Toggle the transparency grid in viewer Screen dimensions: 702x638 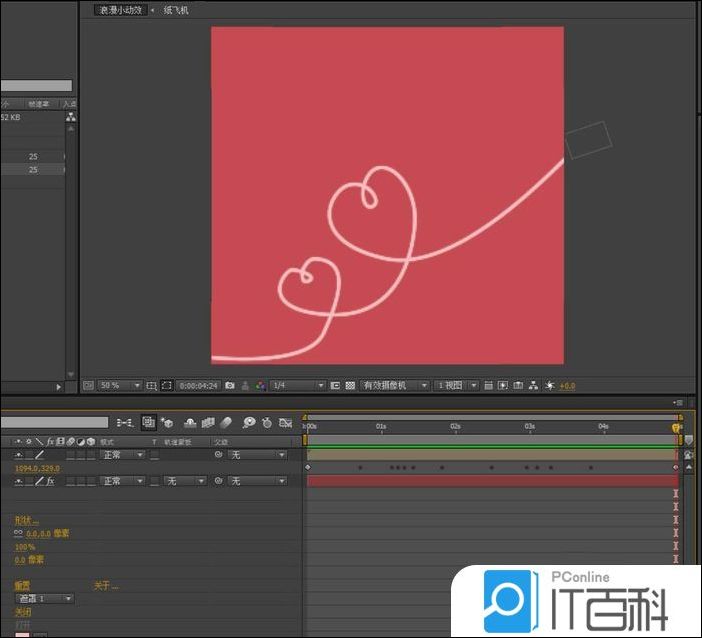[x=350, y=385]
